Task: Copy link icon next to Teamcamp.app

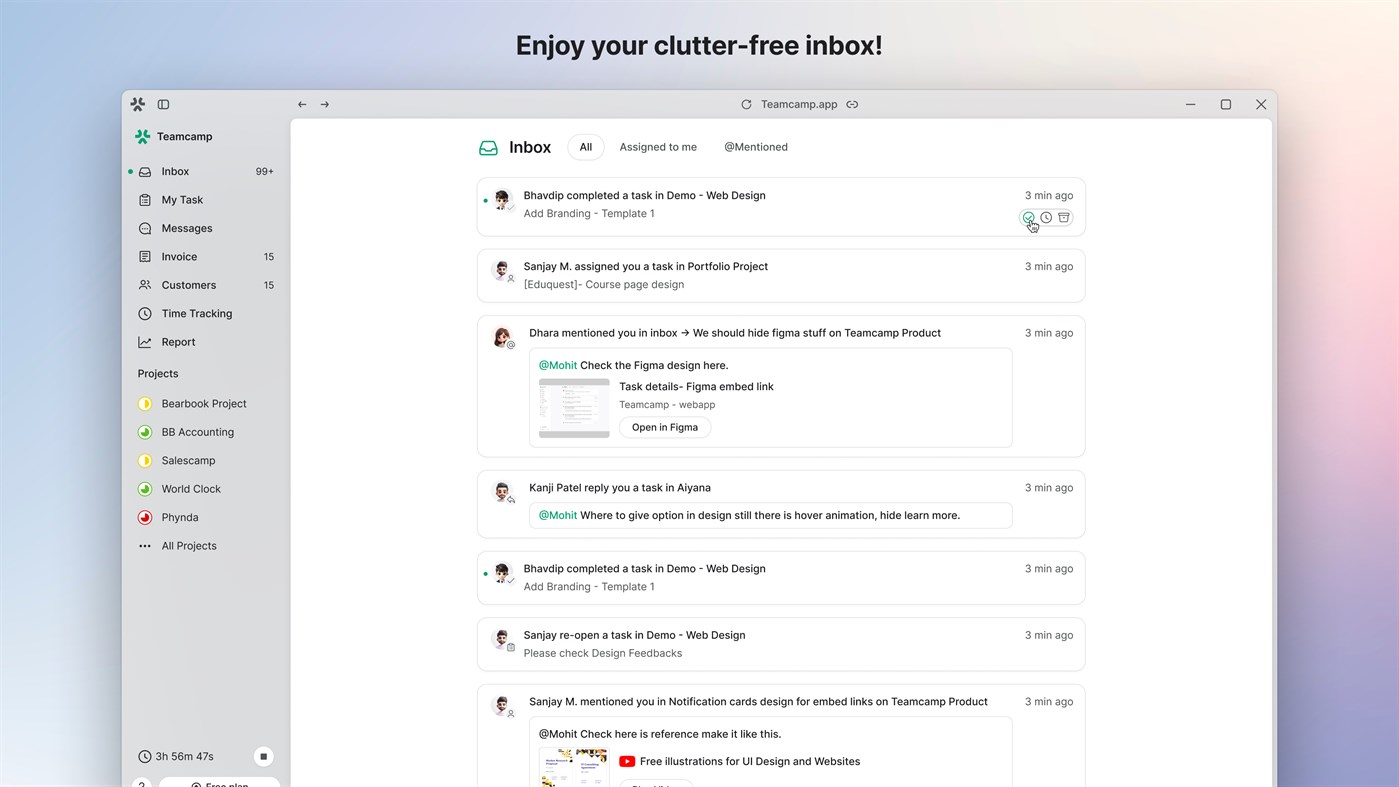Action: click(852, 104)
